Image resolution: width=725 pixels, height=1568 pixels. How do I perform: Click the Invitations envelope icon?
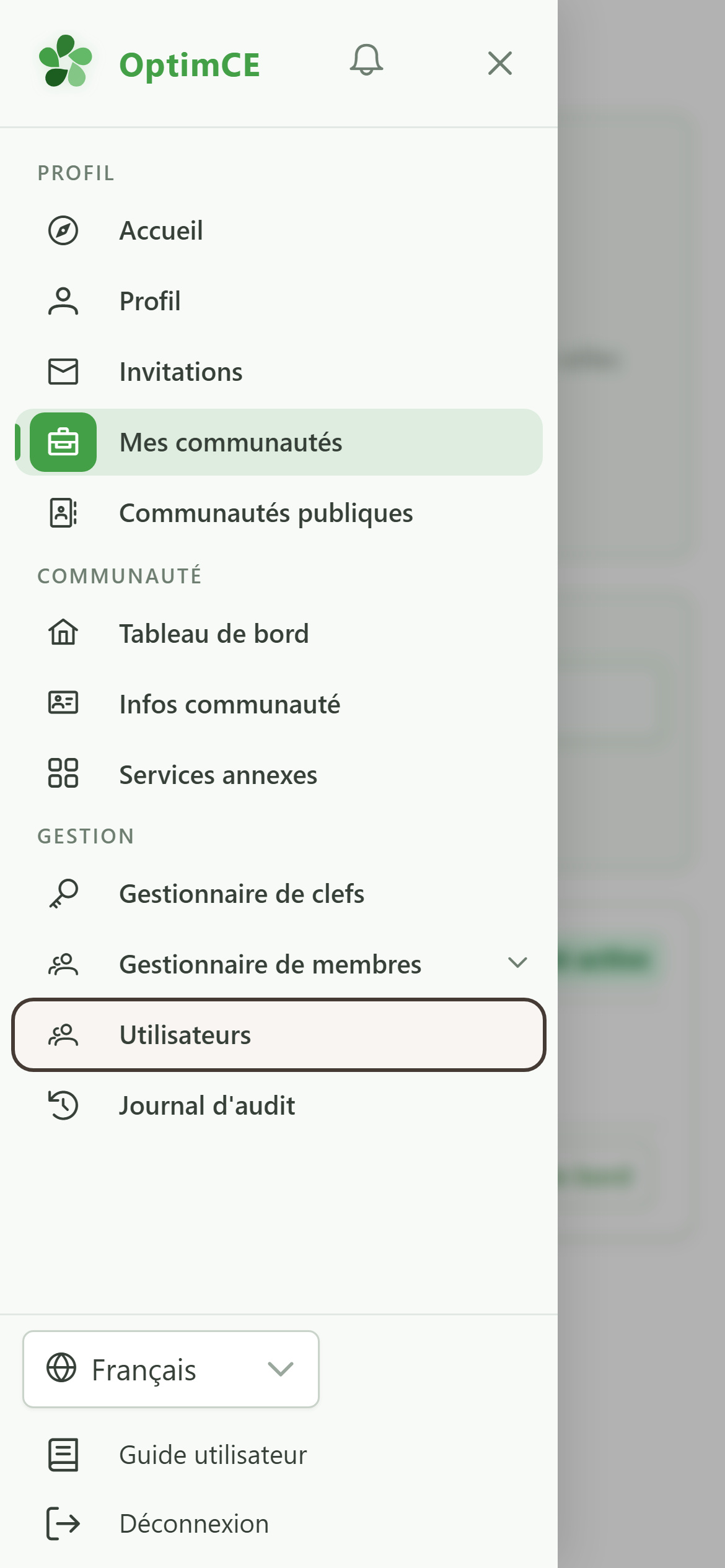tap(63, 372)
